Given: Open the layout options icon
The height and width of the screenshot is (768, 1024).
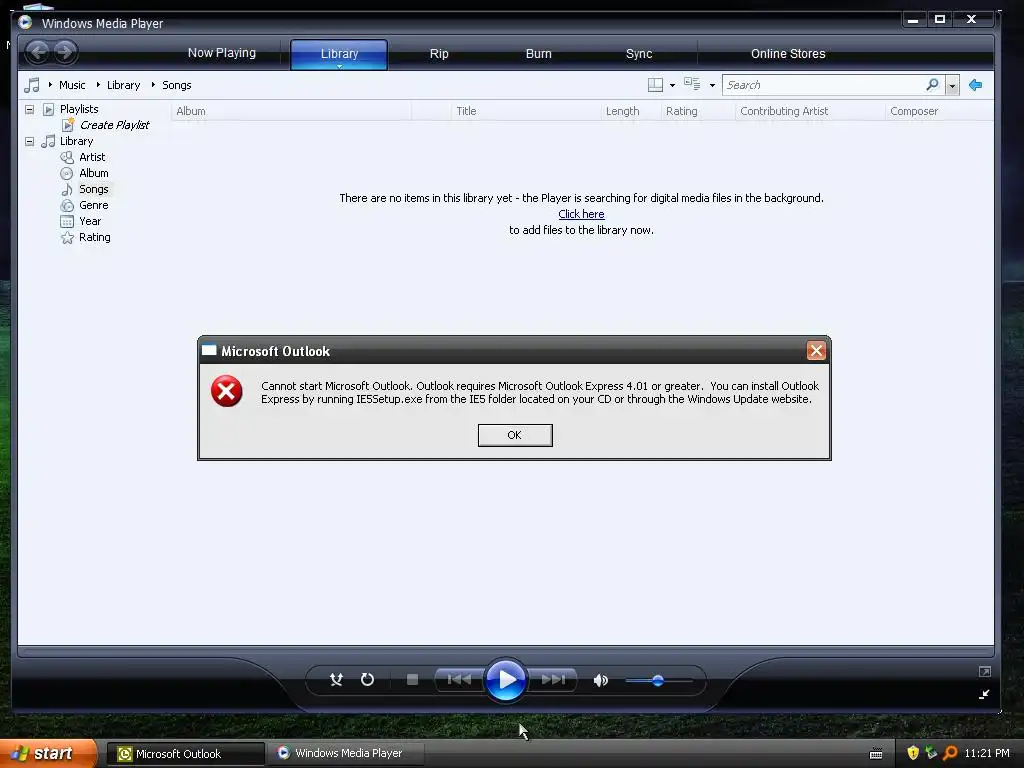Looking at the screenshot, I should pos(655,85).
